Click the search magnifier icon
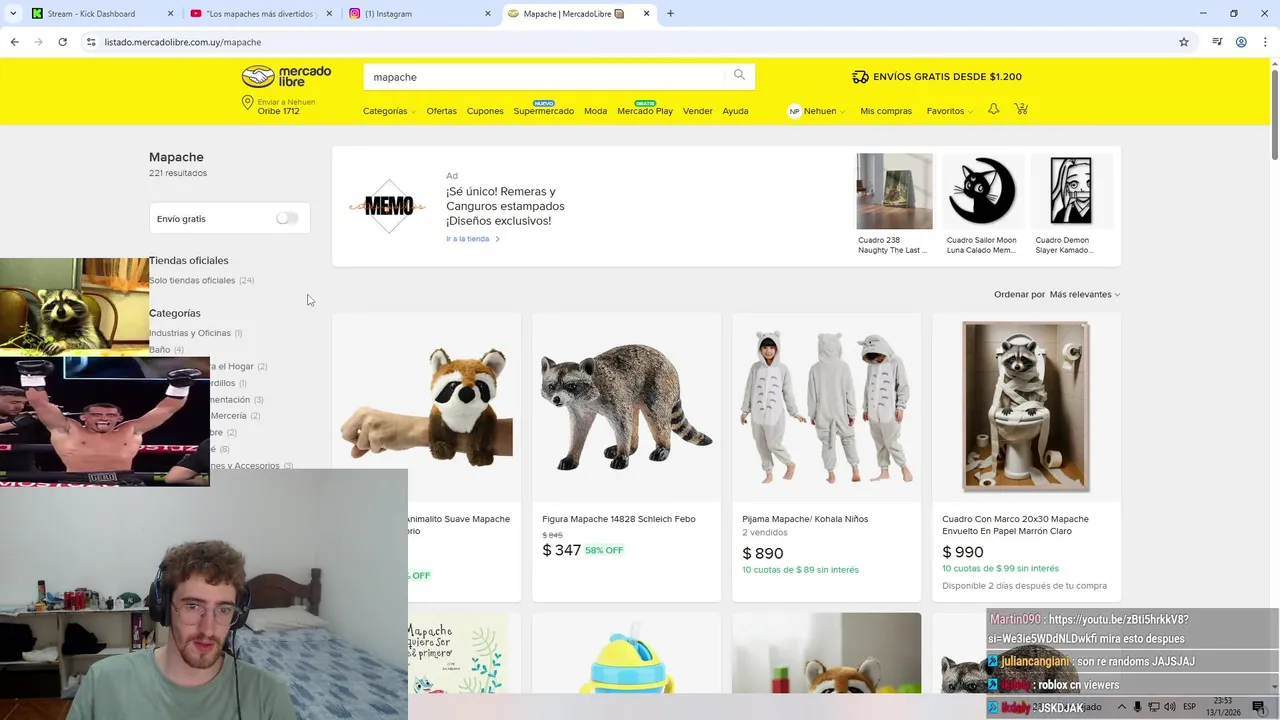This screenshot has height=720, width=1280. pos(739,75)
